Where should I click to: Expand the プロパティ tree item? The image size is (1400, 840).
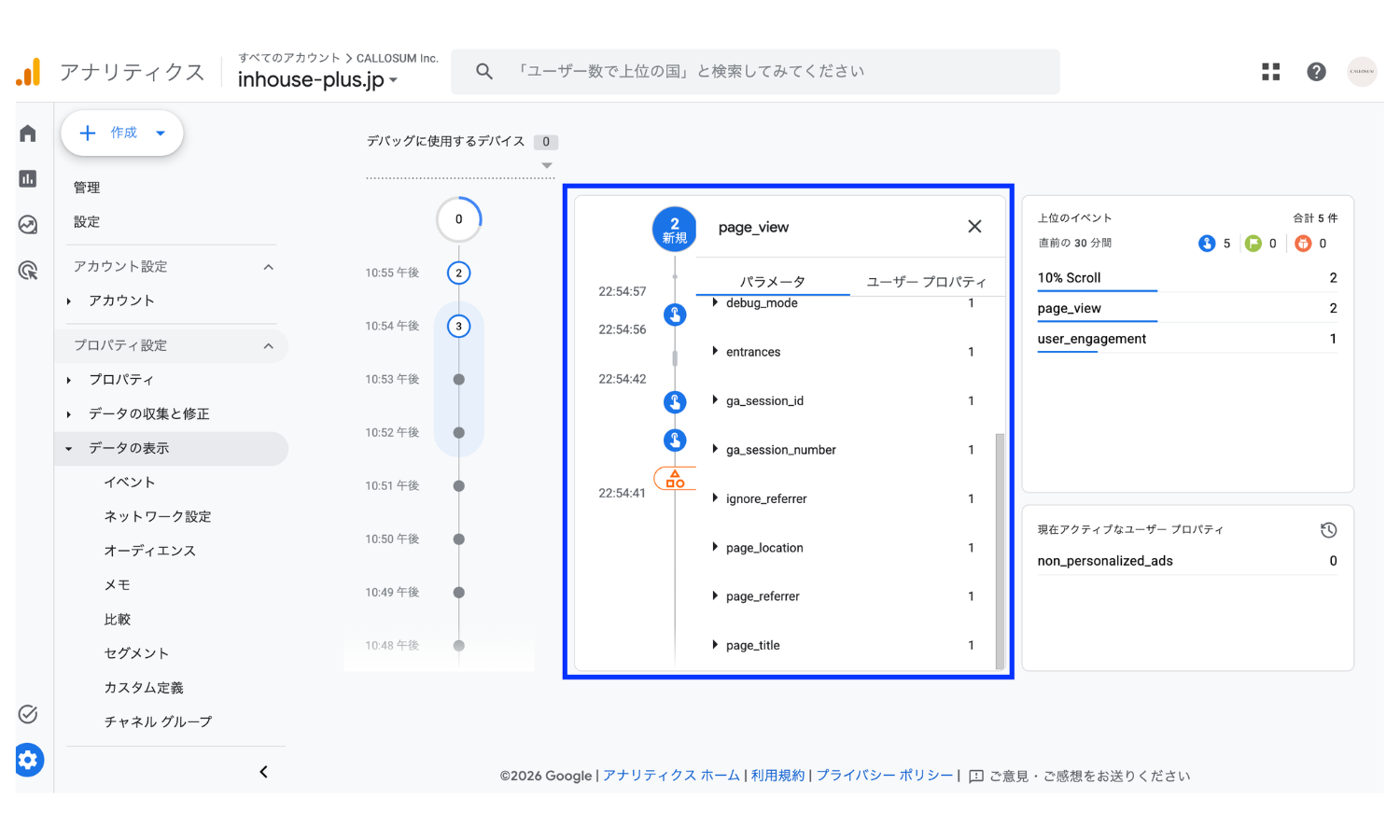pyautogui.click(x=69, y=380)
